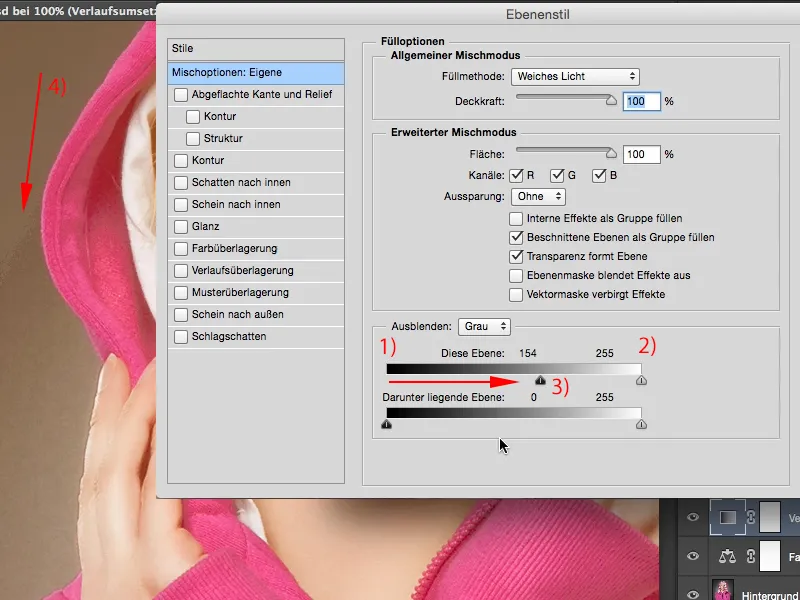
Task: Select the white layer mask of the Farbbalance layer
Action: (x=769, y=555)
